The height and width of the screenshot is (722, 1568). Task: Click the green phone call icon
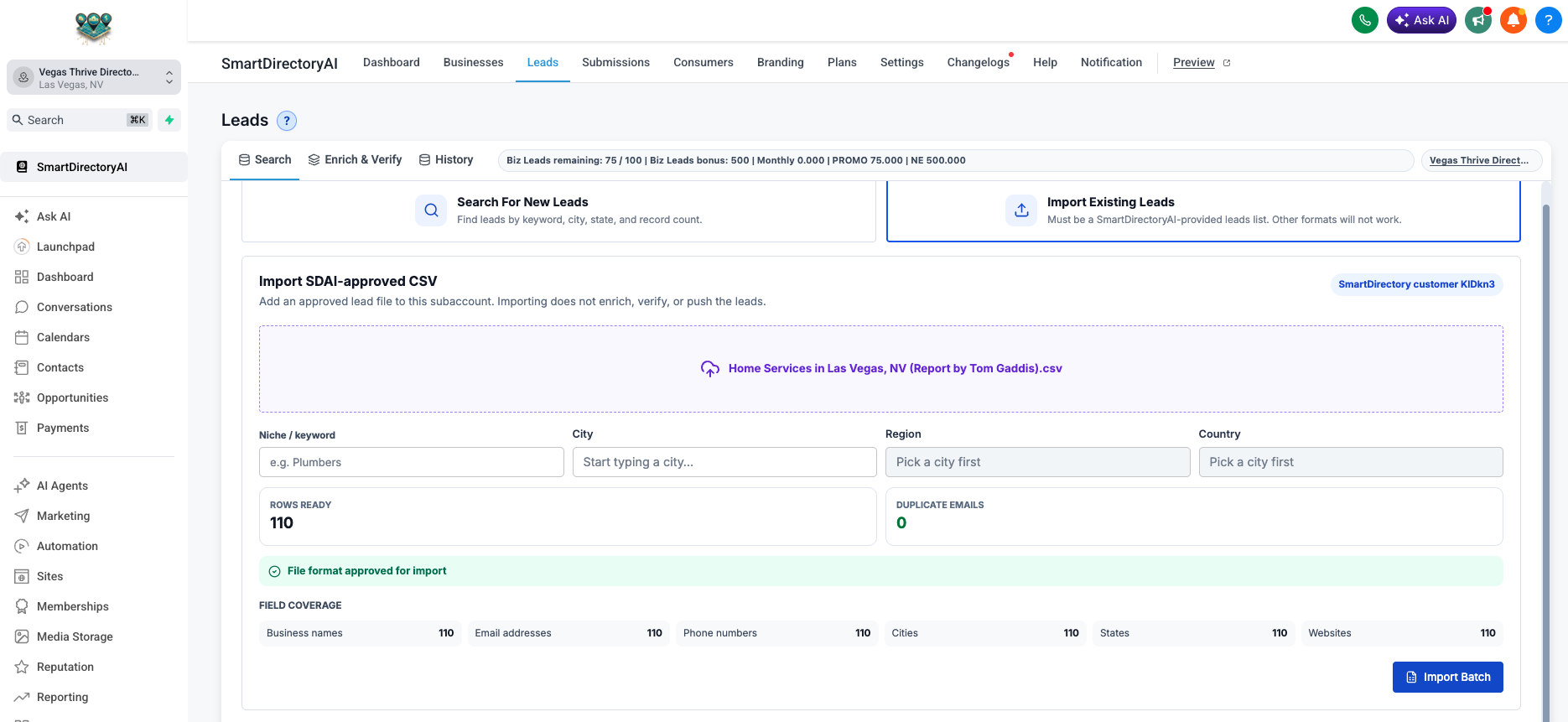coord(1365,20)
